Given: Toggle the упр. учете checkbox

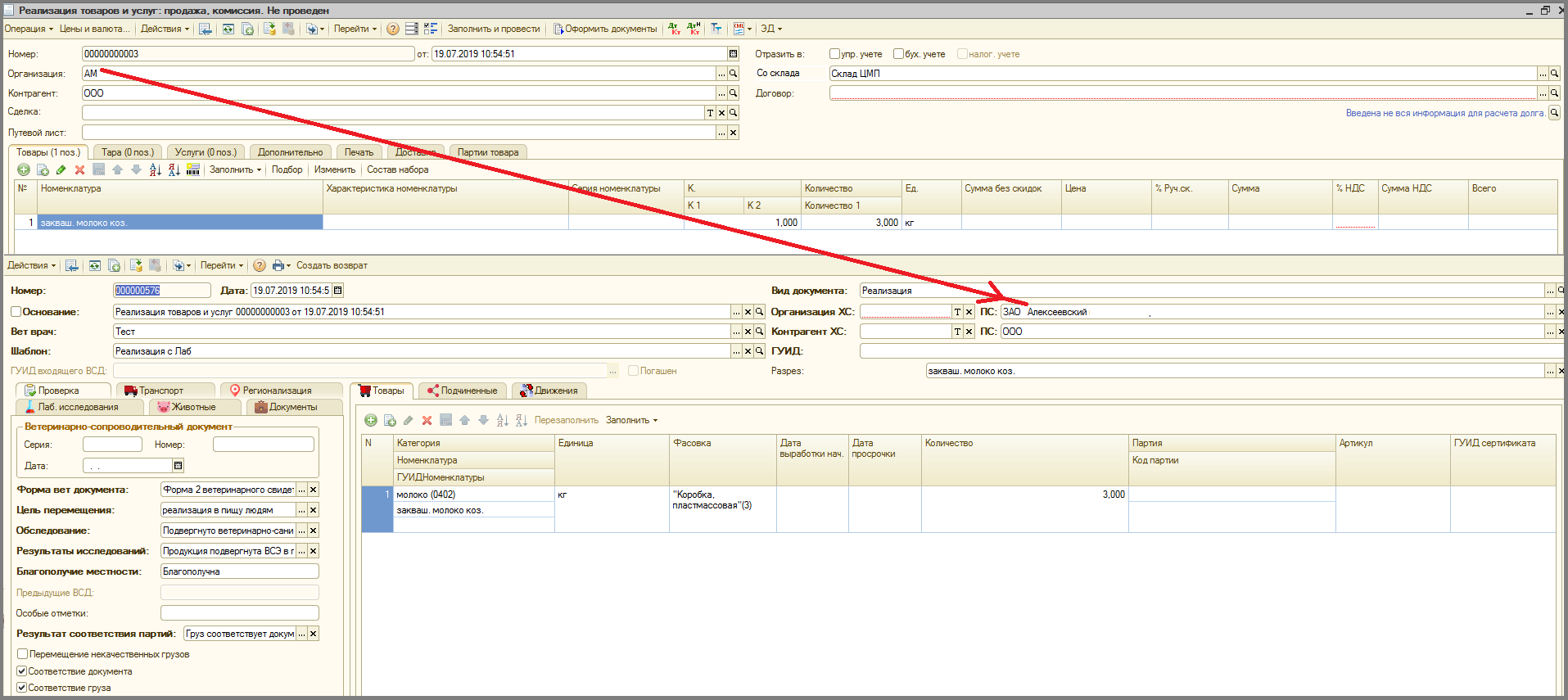Looking at the screenshot, I should tap(835, 54).
